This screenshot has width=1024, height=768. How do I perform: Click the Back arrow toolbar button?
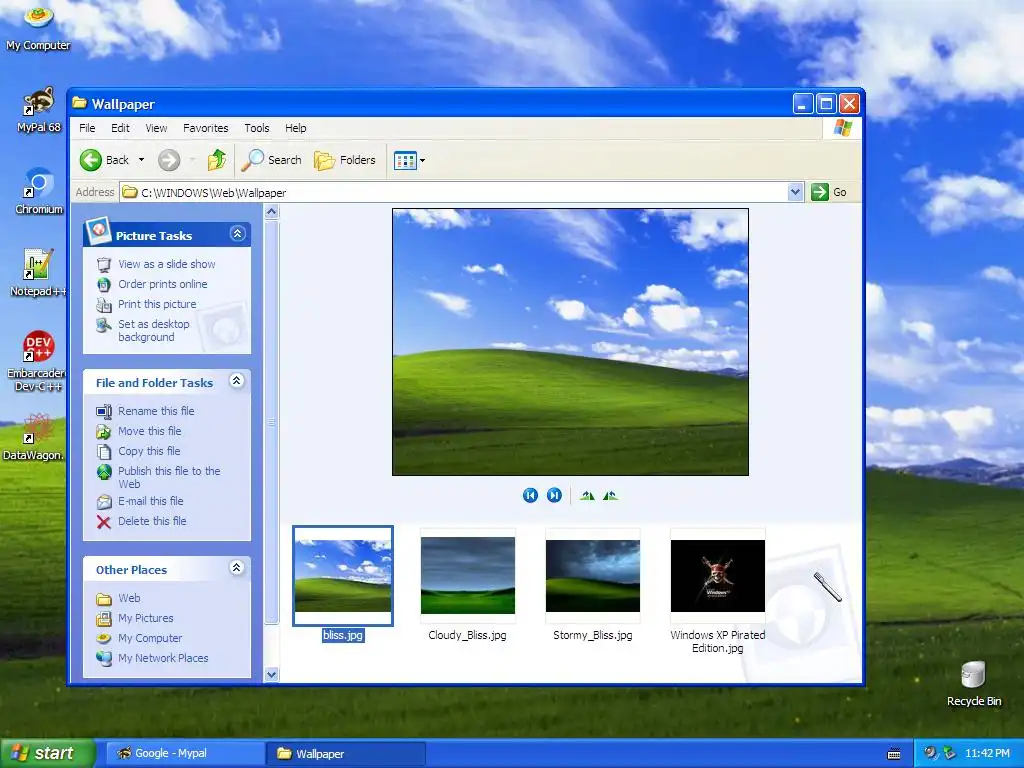[104, 160]
